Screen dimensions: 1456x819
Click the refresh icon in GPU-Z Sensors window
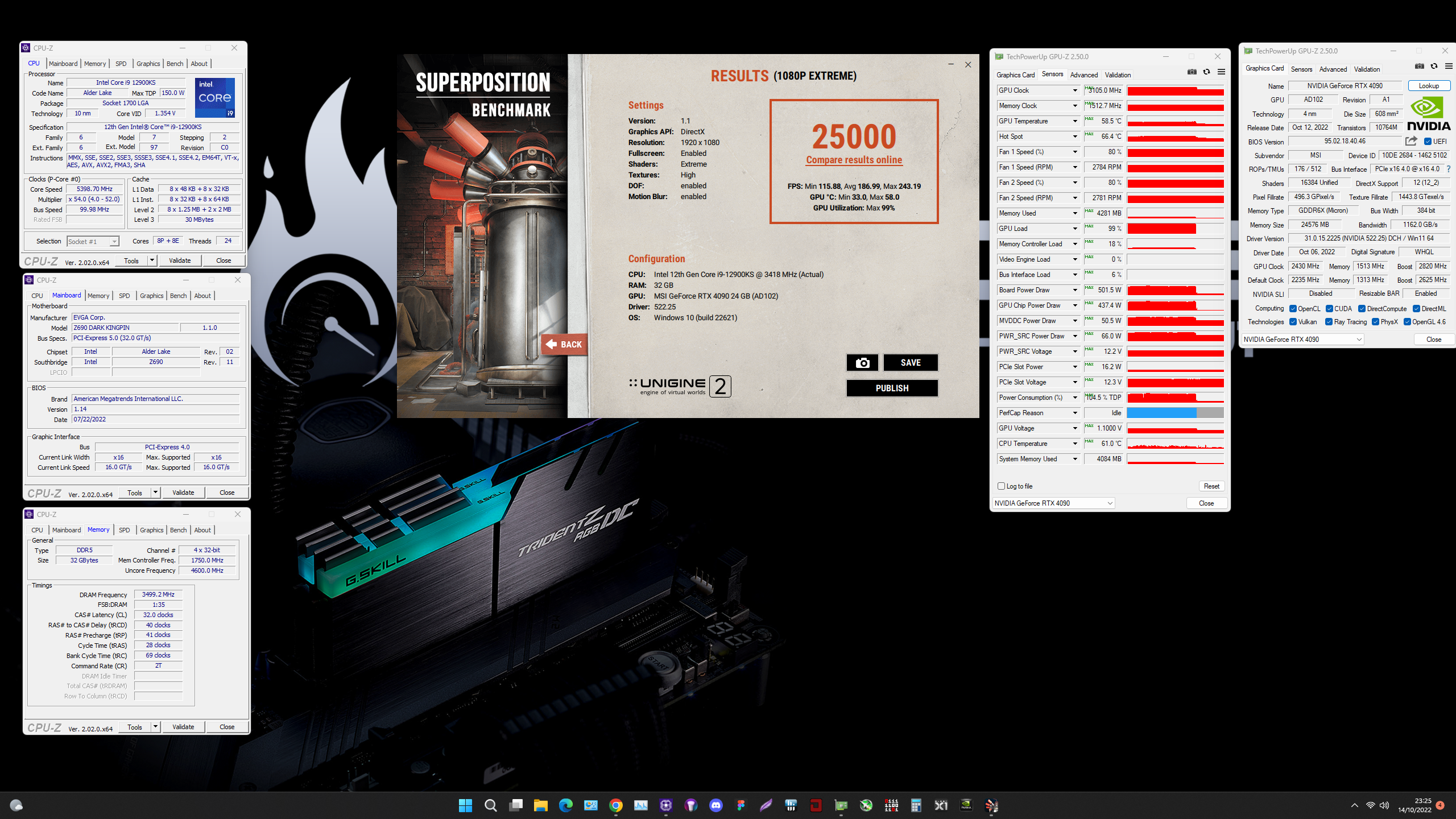1206,72
